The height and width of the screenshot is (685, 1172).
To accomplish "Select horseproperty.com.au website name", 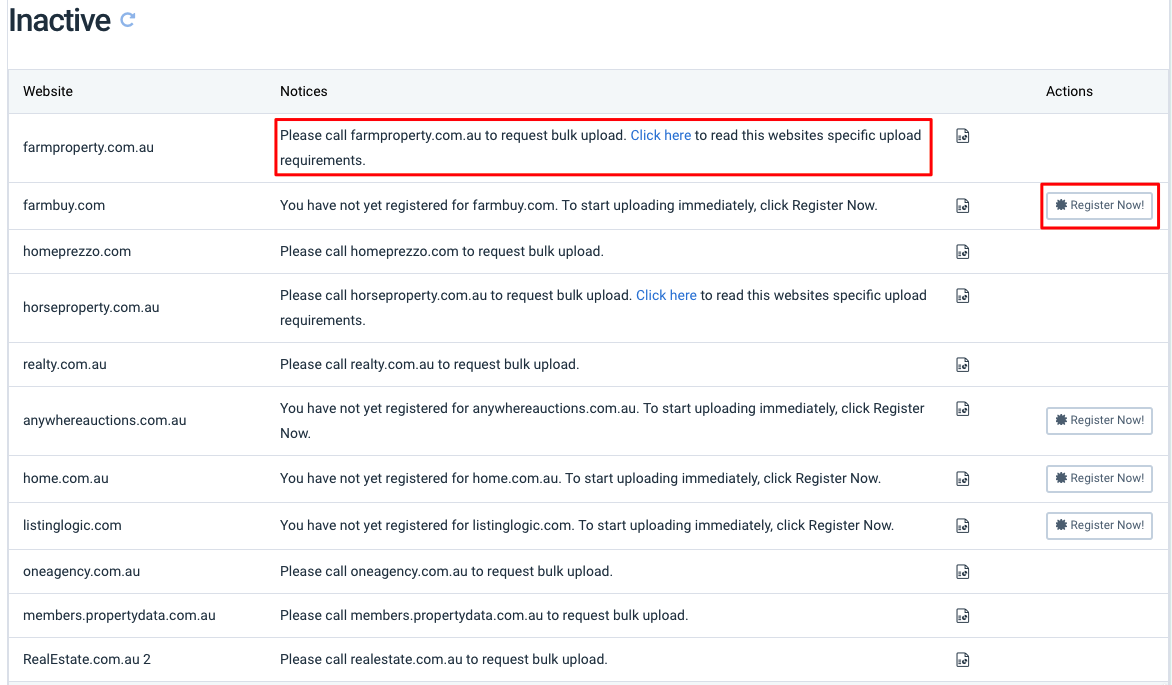I will pyautogui.click(x=91, y=307).
